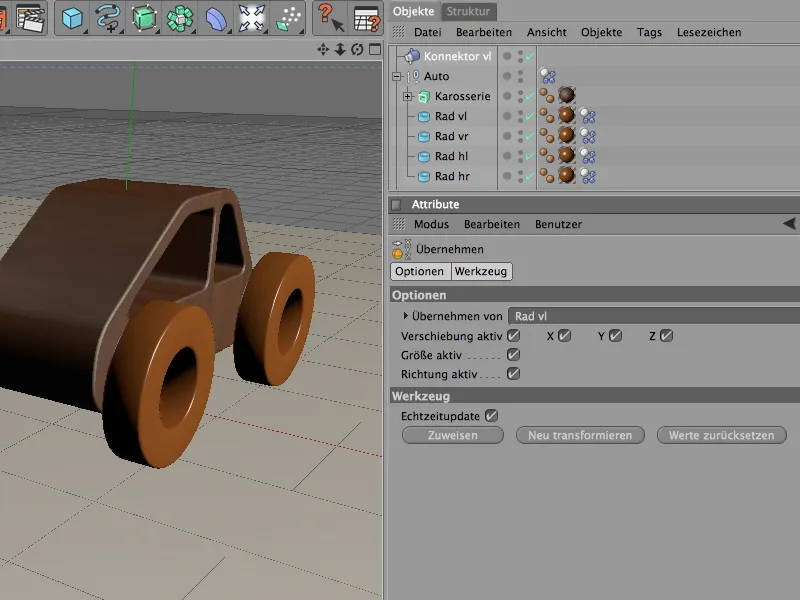Toggle the Echtzeitupdate checkbox
Viewport: 800px width, 600px height.
[x=491, y=415]
